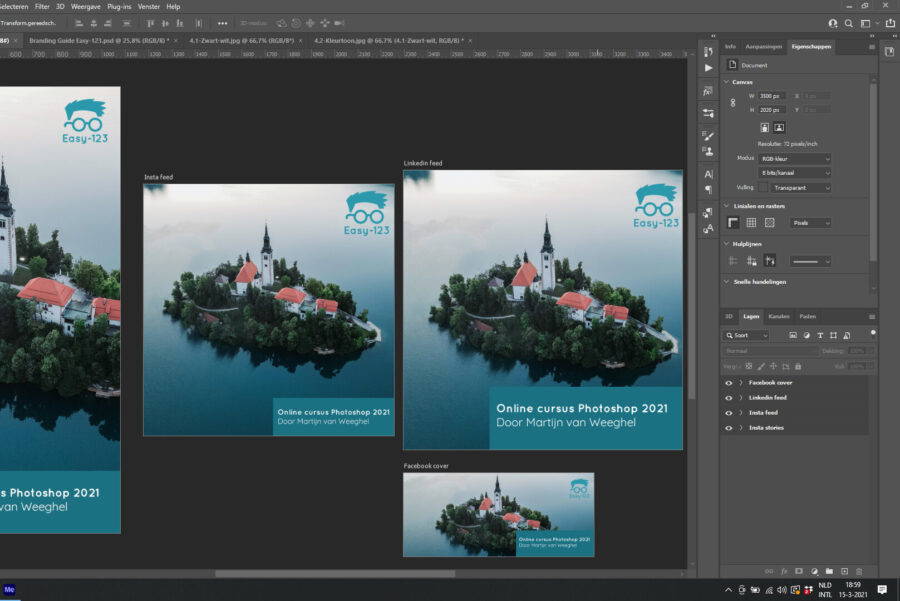Open the History panel icon in collapsed dock
This screenshot has width=900, height=601.
[708, 52]
